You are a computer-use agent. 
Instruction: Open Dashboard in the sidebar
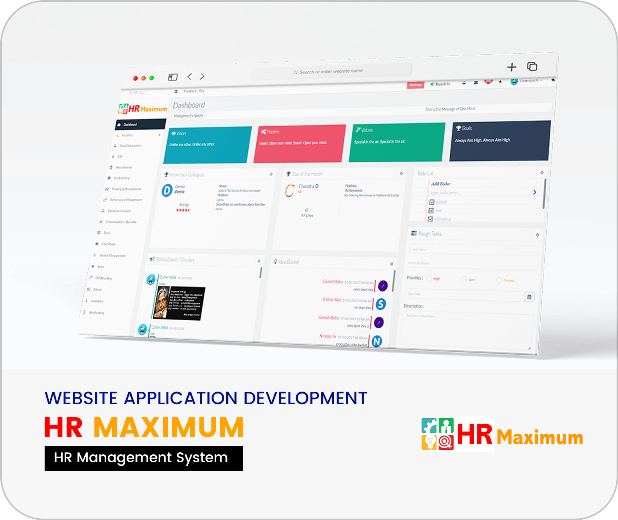click(x=141, y=124)
